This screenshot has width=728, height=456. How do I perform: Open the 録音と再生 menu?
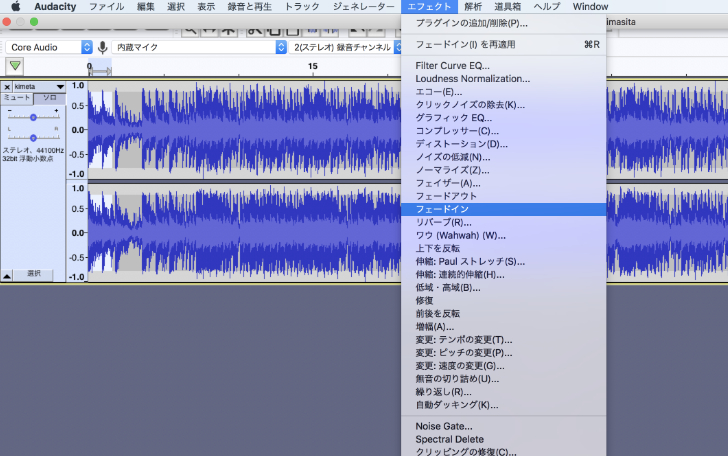click(249, 7)
